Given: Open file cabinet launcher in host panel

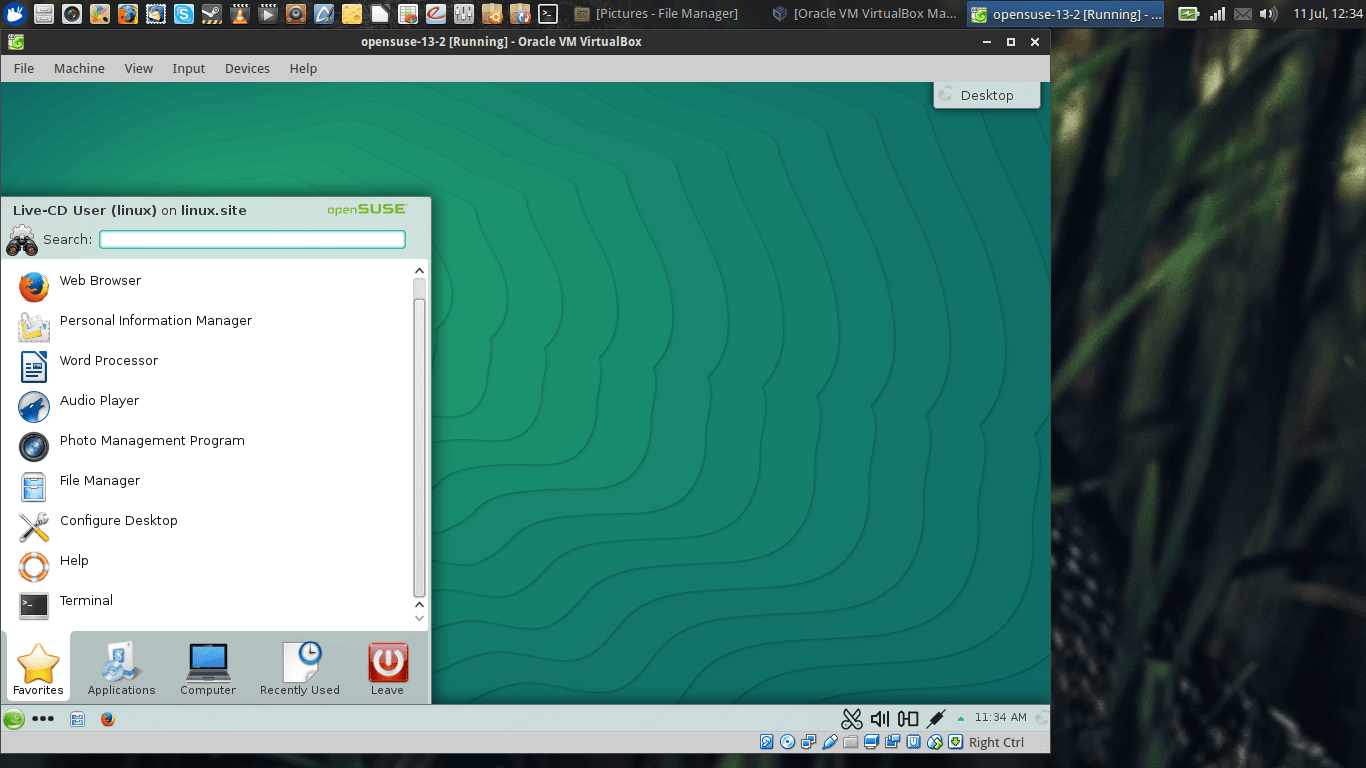Looking at the screenshot, I should pos(43,14).
